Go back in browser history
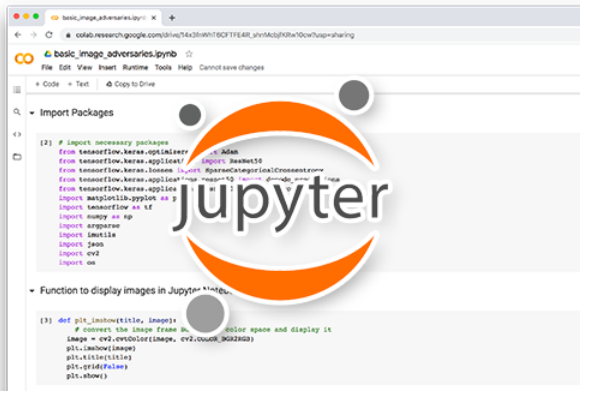589x396 pixels. (18, 35)
